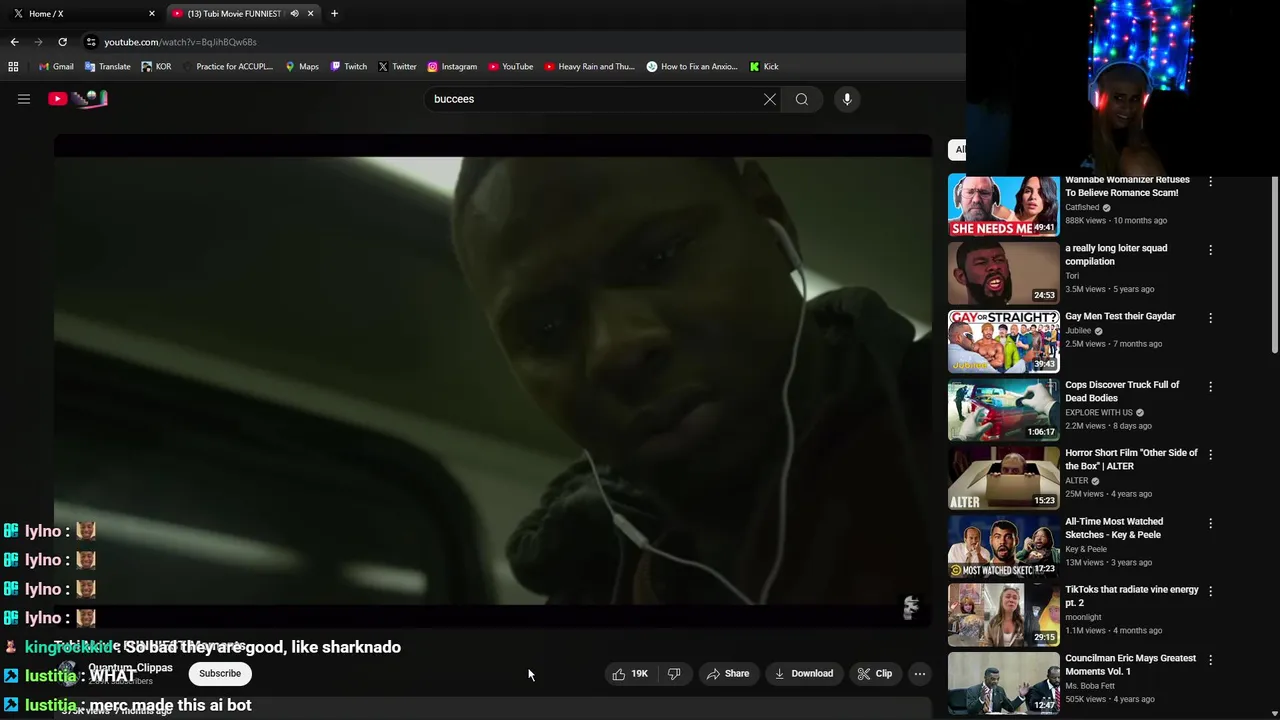Open options menu for Wannabe Womanizer video
This screenshot has height=720, width=1280.
(1210, 182)
